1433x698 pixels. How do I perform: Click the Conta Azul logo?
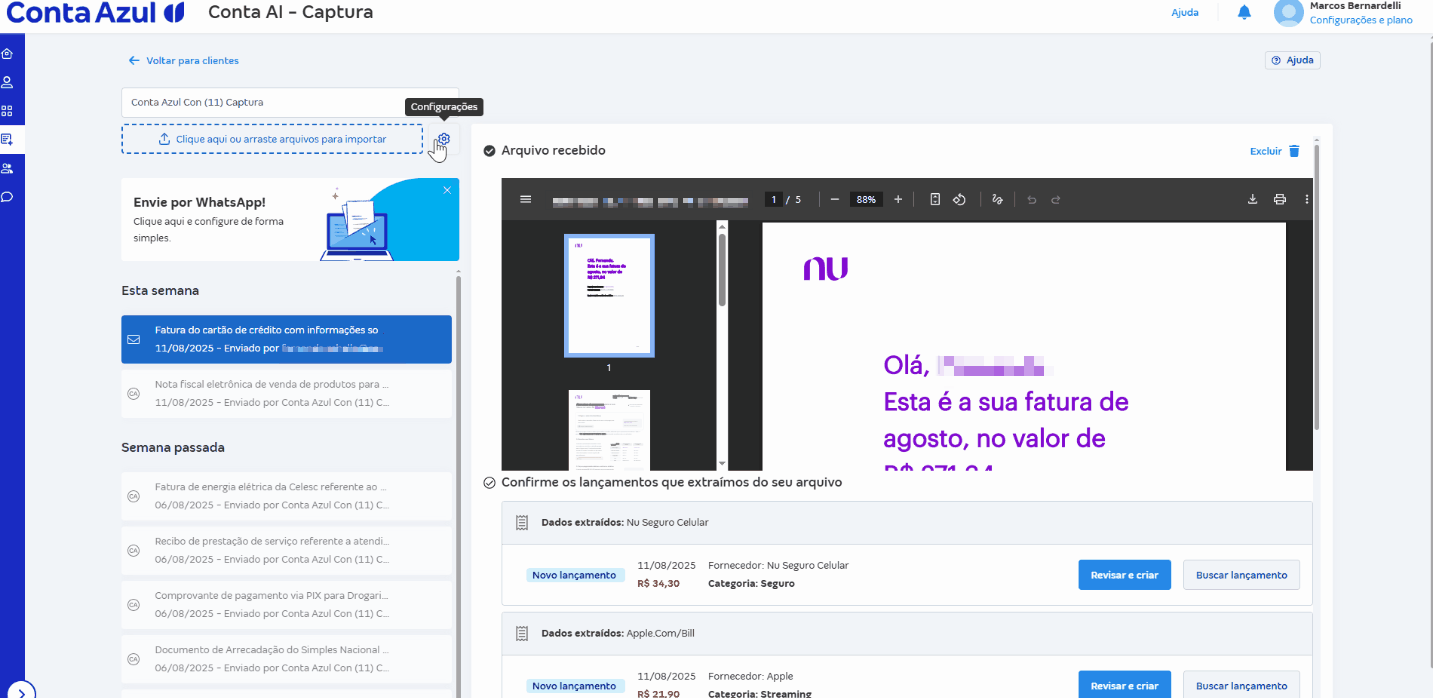click(95, 13)
